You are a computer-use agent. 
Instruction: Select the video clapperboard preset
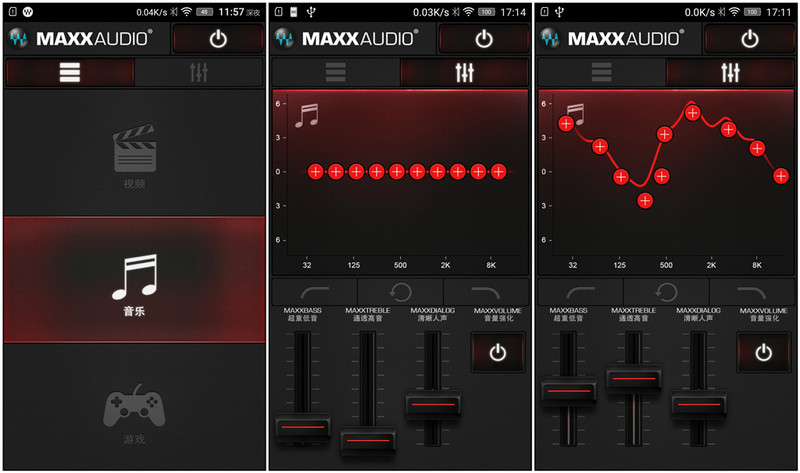[x=134, y=153]
